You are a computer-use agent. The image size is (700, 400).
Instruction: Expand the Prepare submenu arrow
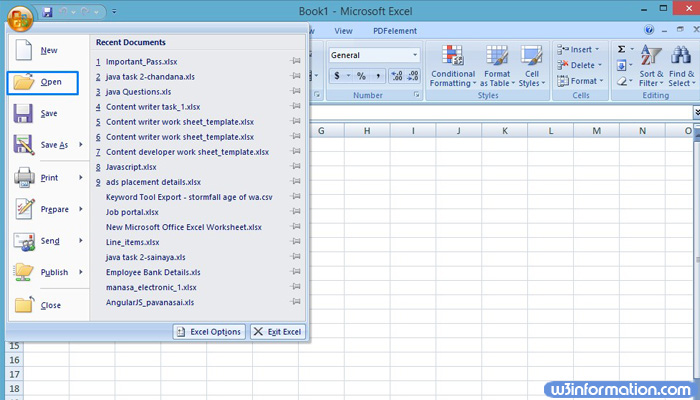81,208
